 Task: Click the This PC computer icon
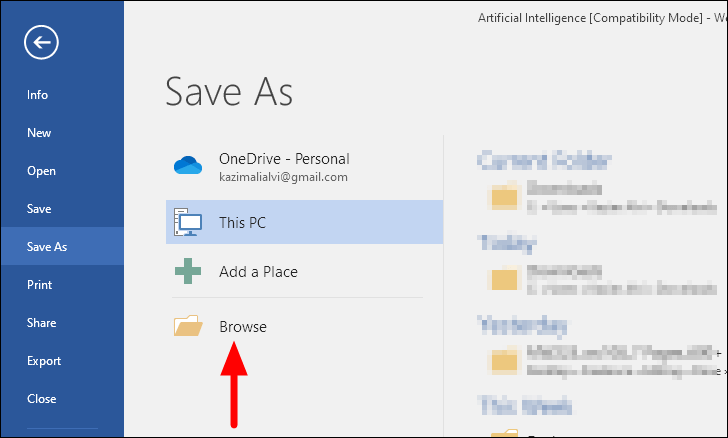click(188, 222)
